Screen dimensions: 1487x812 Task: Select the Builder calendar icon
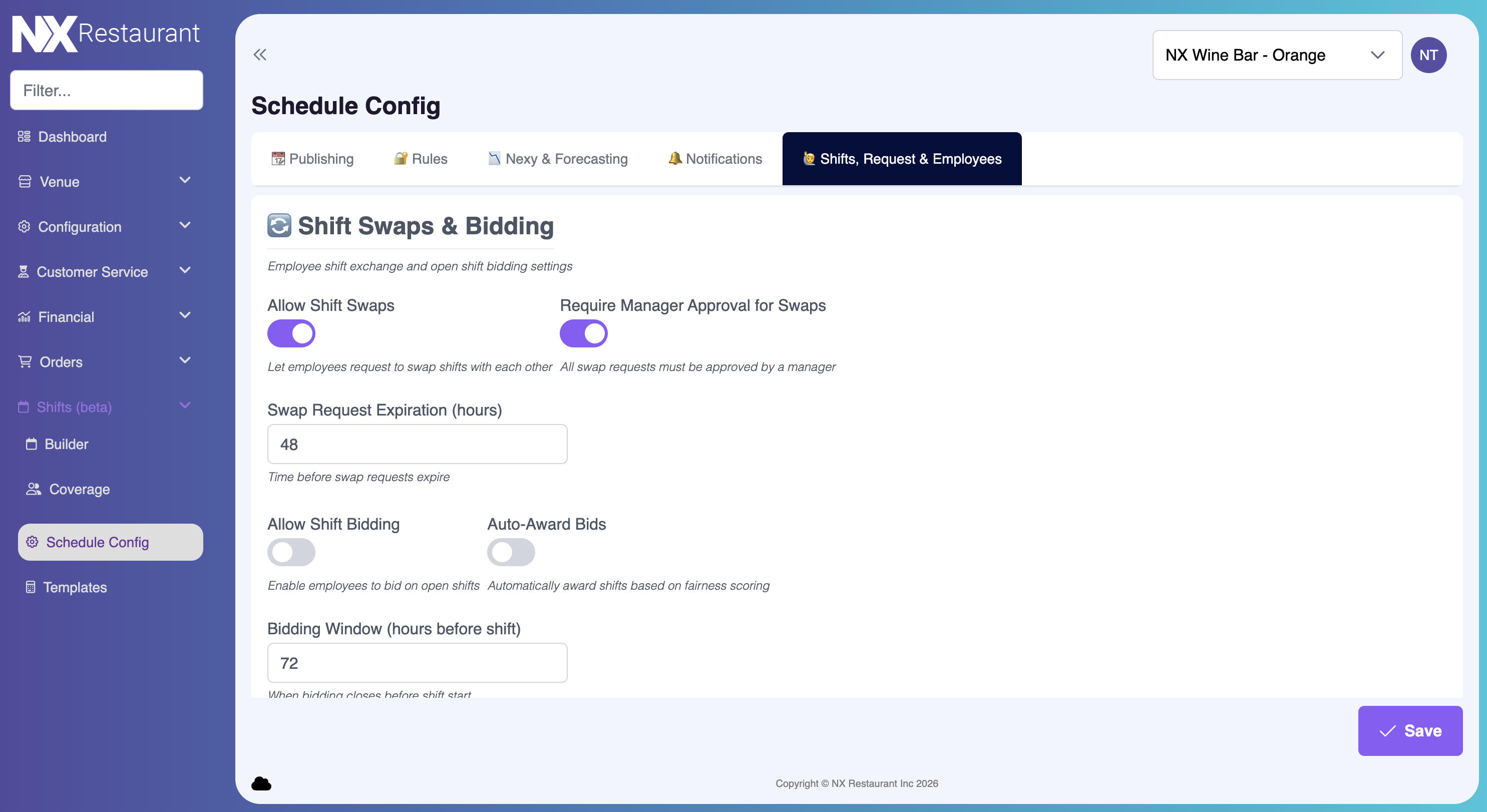(33, 444)
